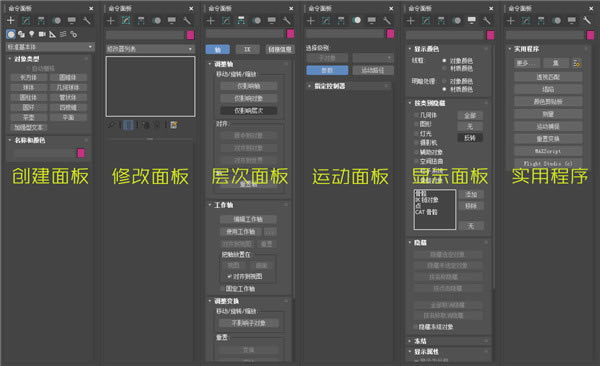The image size is (600, 366).
Task: Click the Display monitor icon in the Hierarchy panel
Action: click(x=272, y=20)
